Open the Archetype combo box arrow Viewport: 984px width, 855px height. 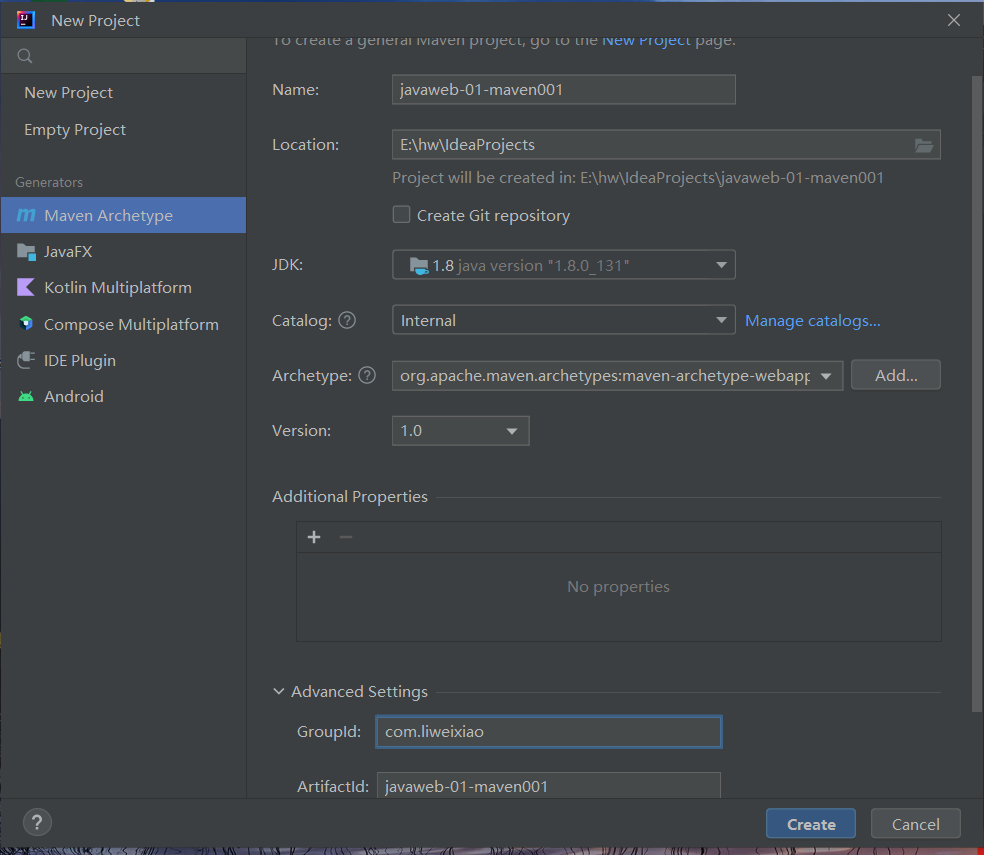826,376
